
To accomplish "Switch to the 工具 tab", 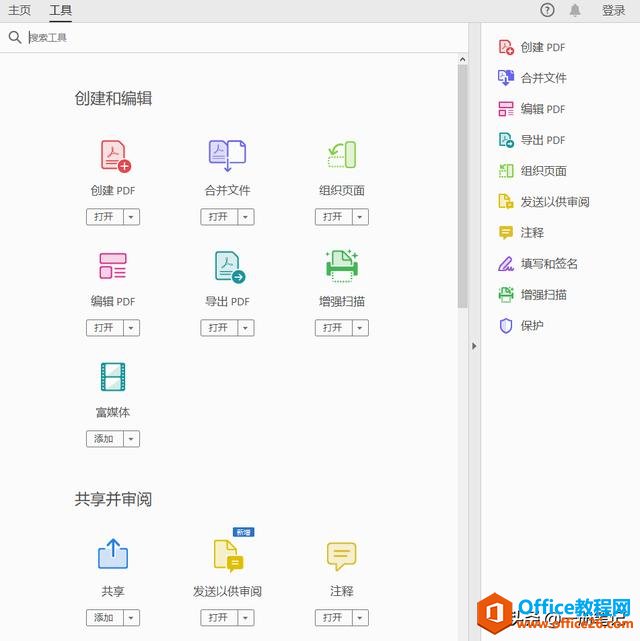I will tap(60, 10).
